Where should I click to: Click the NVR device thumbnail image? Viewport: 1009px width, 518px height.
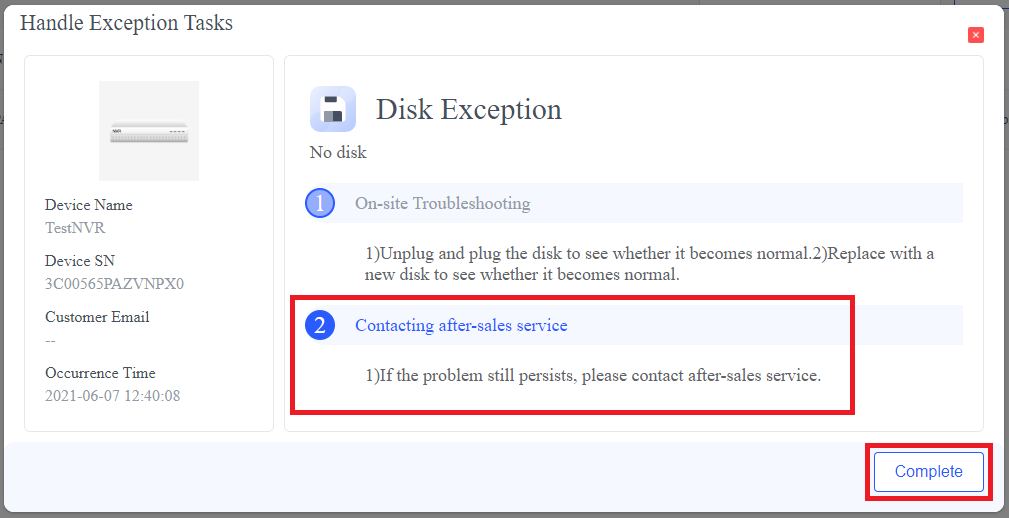[x=149, y=131]
